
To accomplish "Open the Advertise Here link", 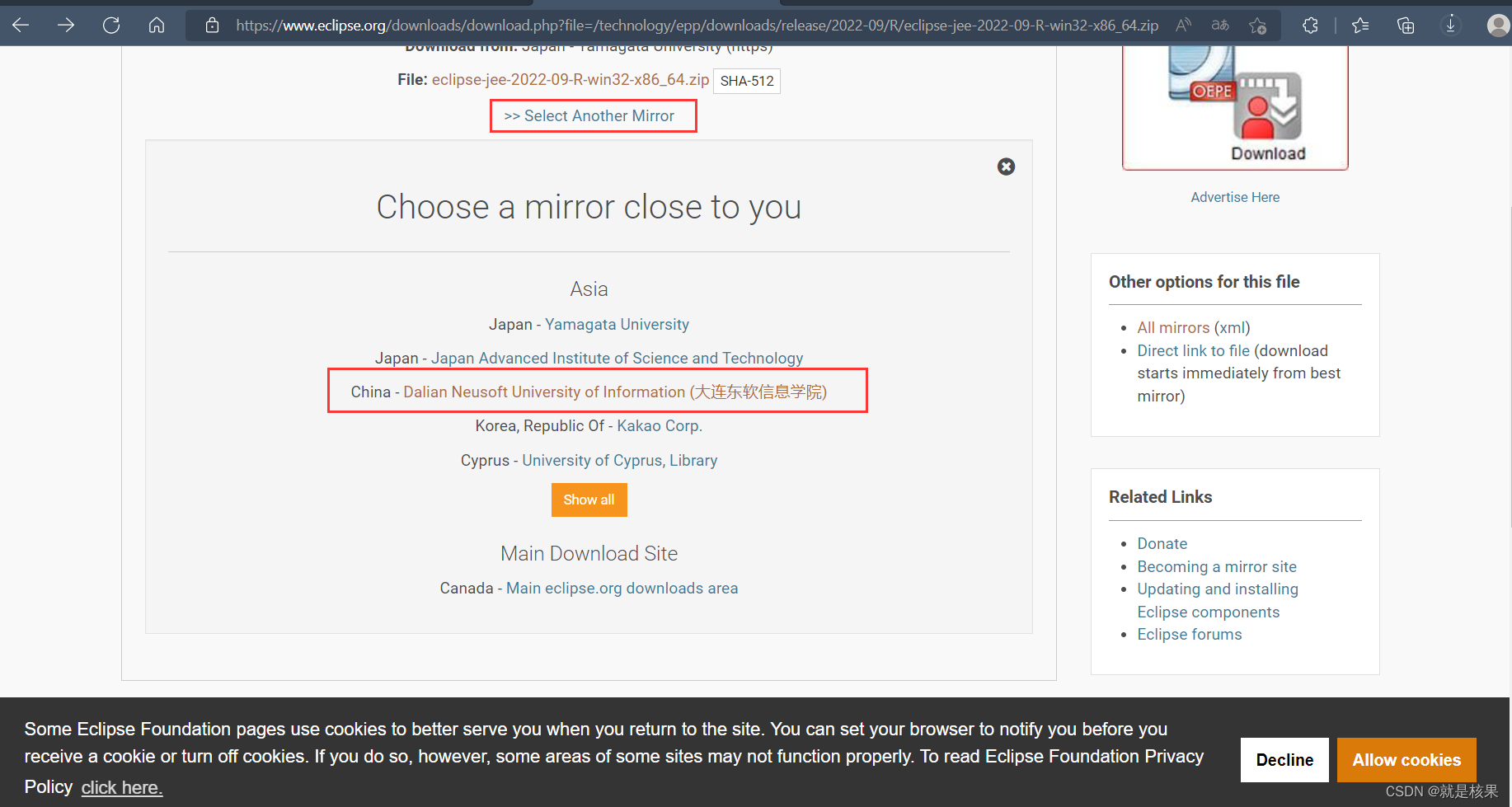I will point(1235,198).
